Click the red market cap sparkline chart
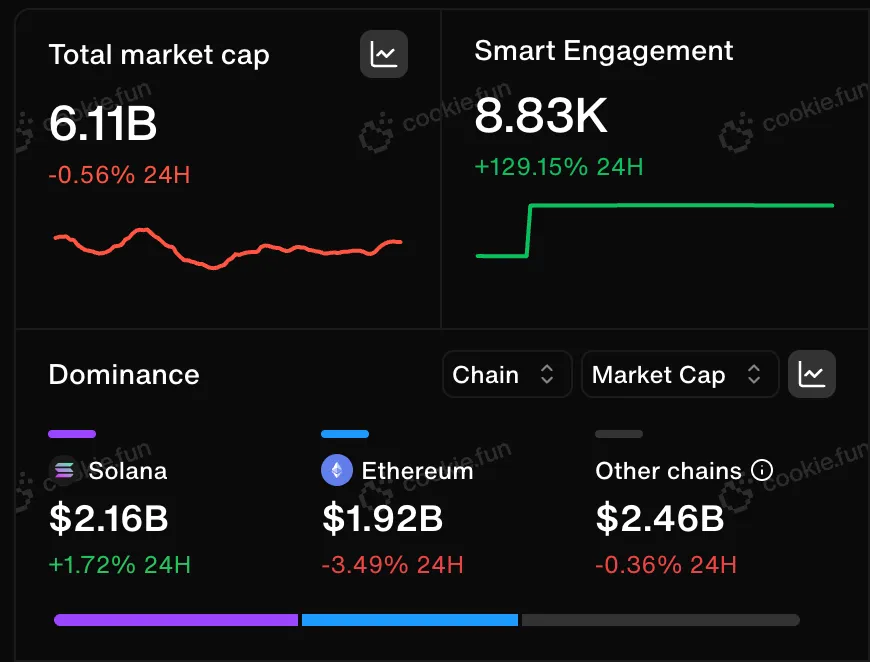This screenshot has height=662, width=870. [x=227, y=248]
